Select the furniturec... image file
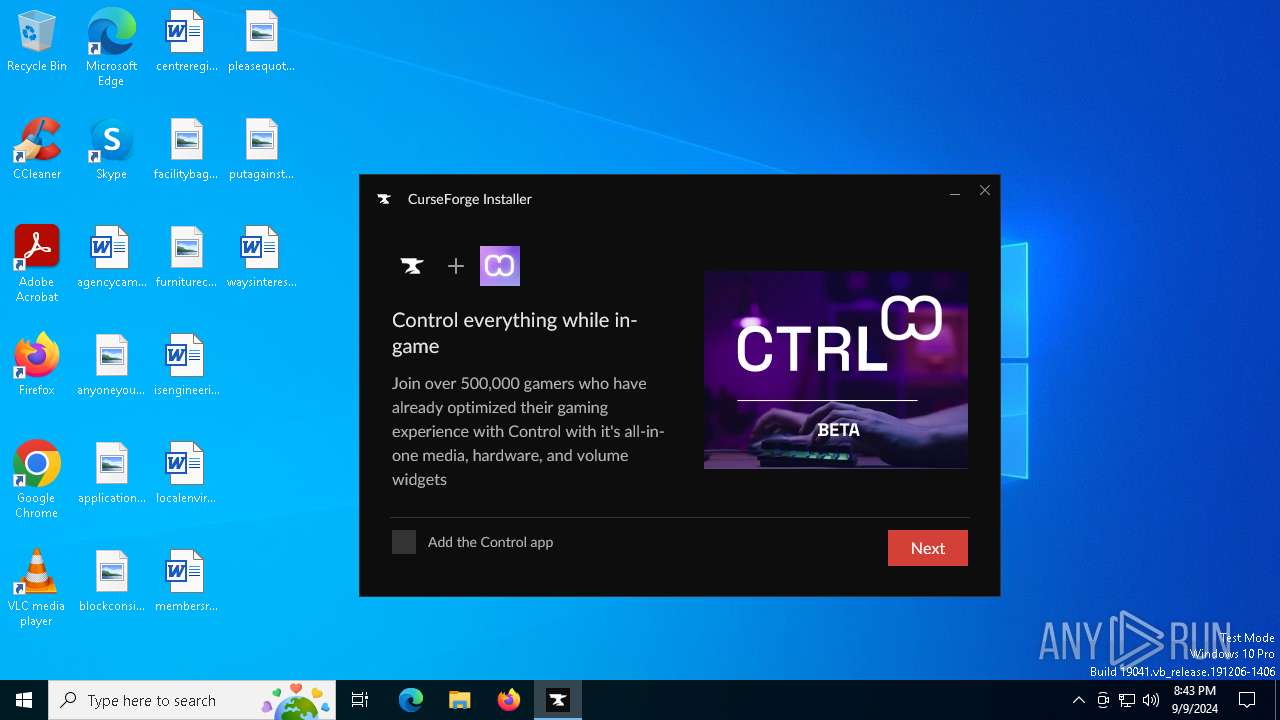1280x720 pixels. (186, 258)
